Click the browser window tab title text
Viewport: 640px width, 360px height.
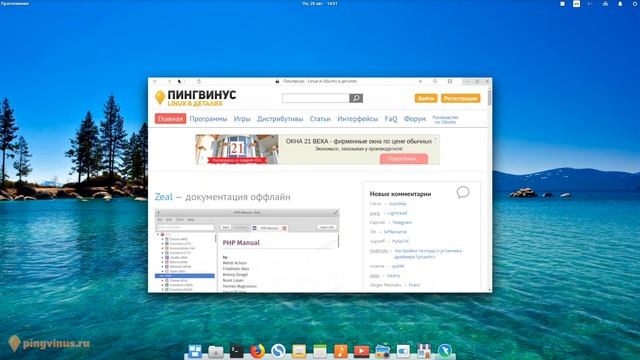tap(320, 82)
